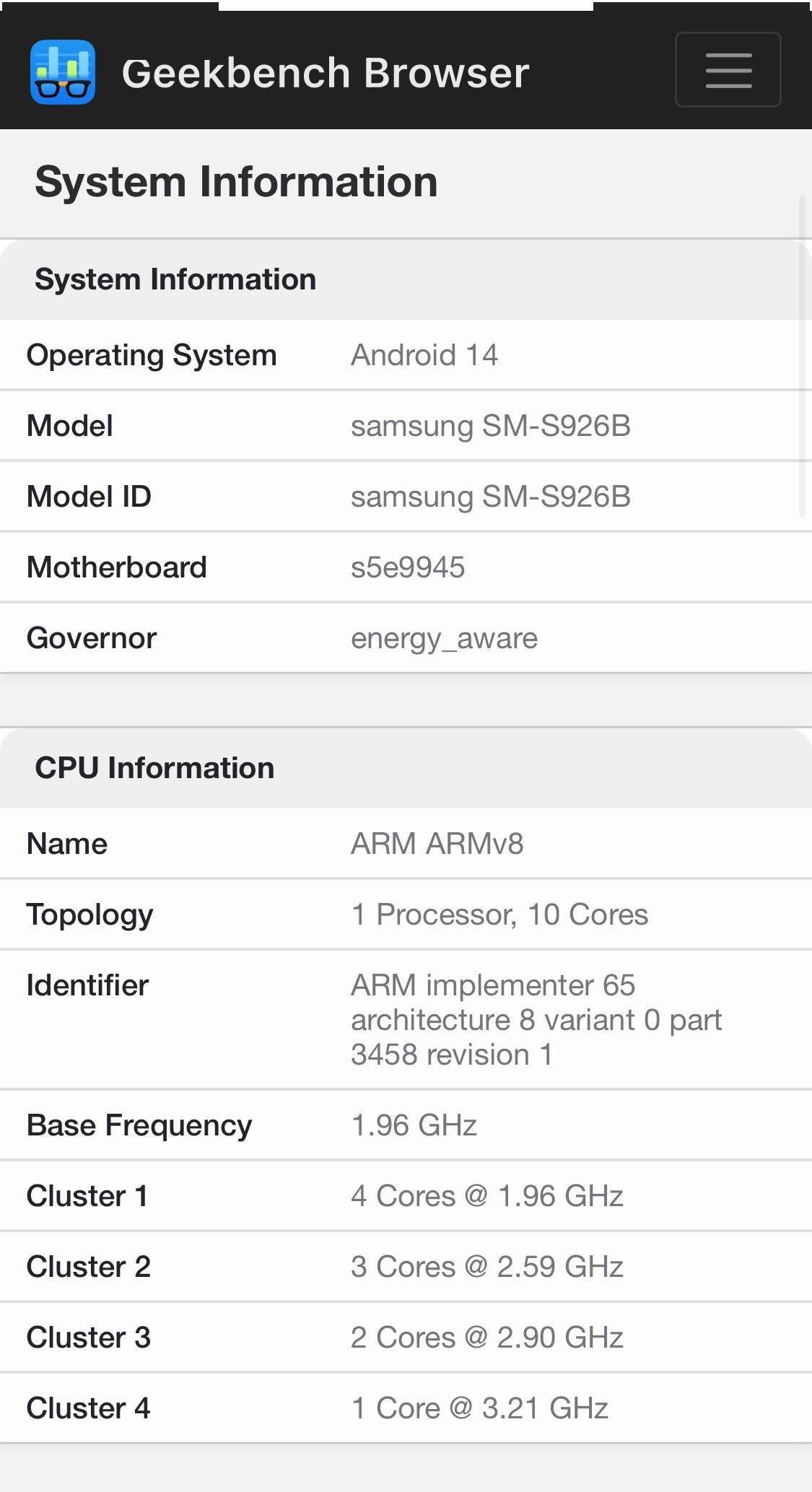This screenshot has height=1492, width=812.
Task: Click the Geekbench glasses logo icon
Action: pyautogui.click(x=63, y=72)
